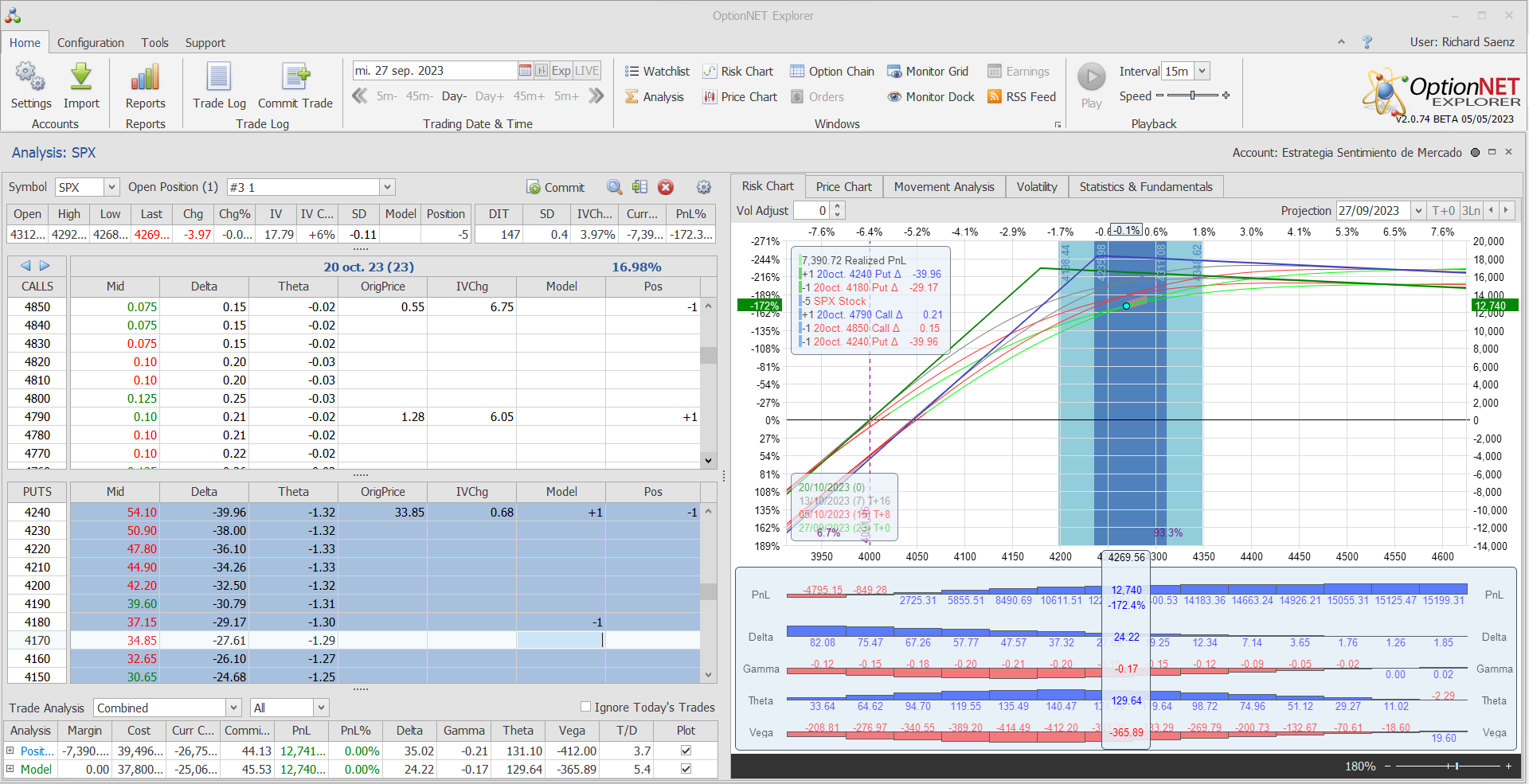The height and width of the screenshot is (784, 1529).
Task: Enable Ignore Today's Trades checkbox
Action: pyautogui.click(x=586, y=707)
